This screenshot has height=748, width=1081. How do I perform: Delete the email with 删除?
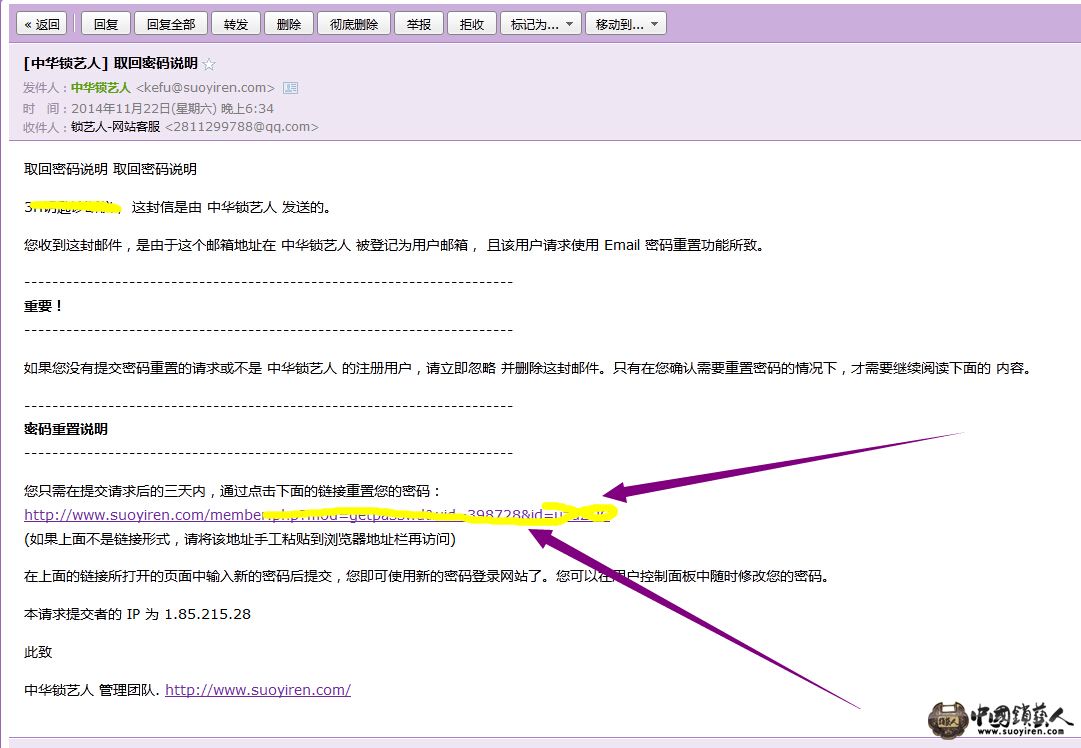click(289, 24)
